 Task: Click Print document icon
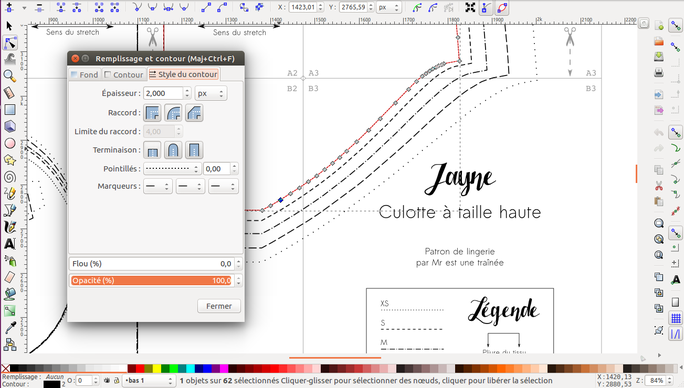click(x=659, y=72)
